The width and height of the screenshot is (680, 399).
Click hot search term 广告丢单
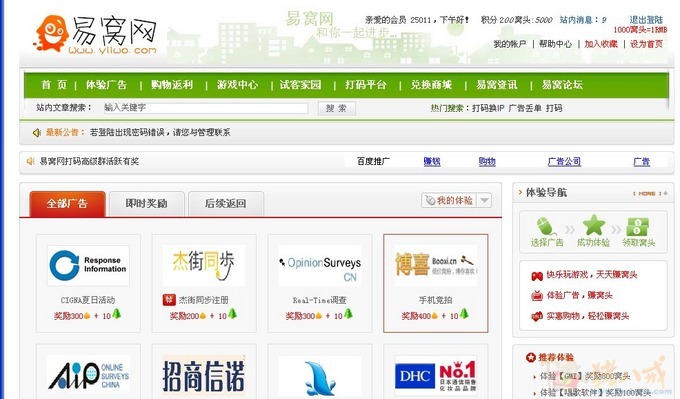coord(525,108)
